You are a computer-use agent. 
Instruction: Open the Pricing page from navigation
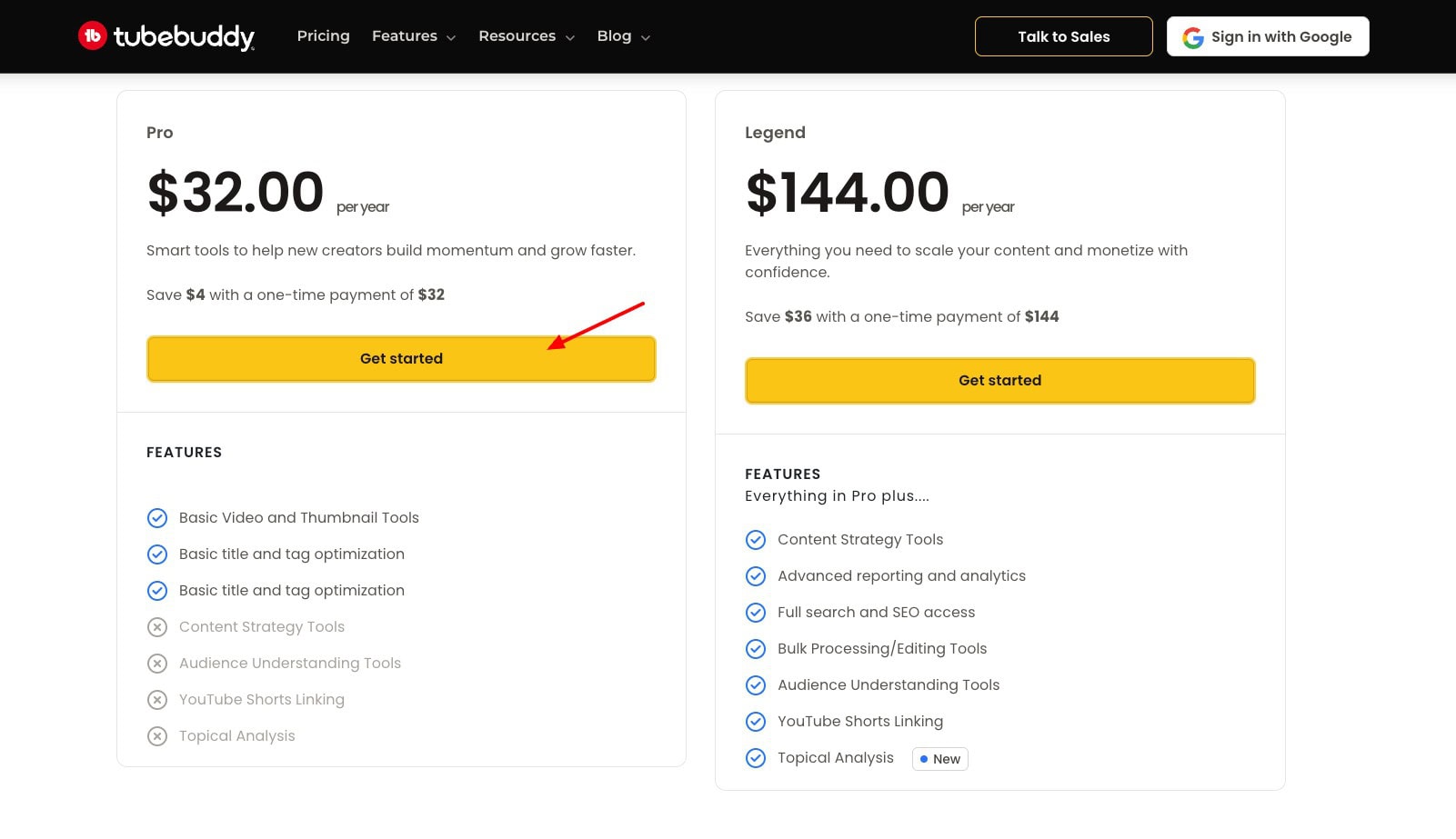coord(323,36)
